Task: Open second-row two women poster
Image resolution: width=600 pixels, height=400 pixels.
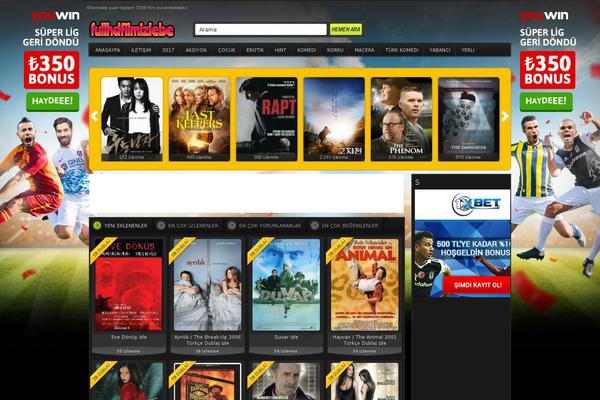Action: tap(364, 381)
